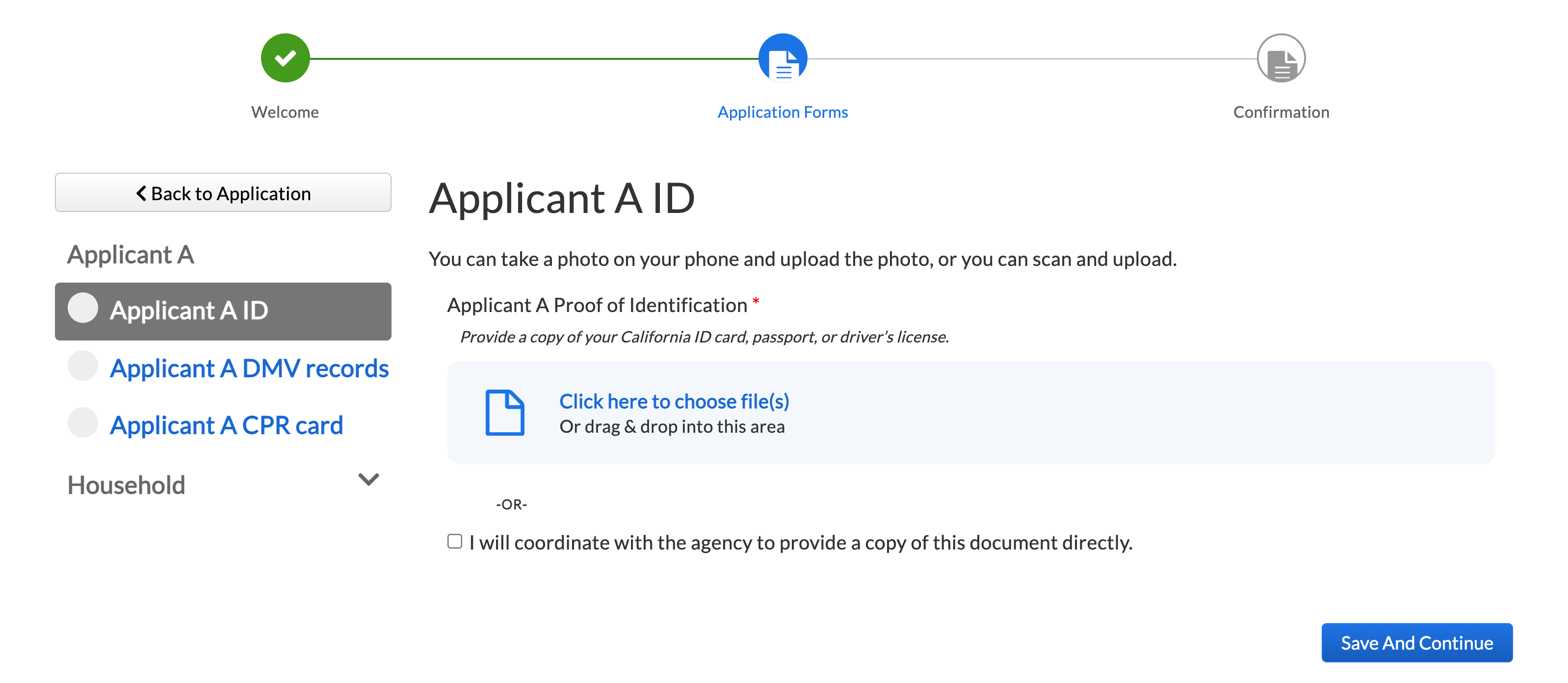
Task: Open Applicant A DMV records form
Action: tap(249, 368)
